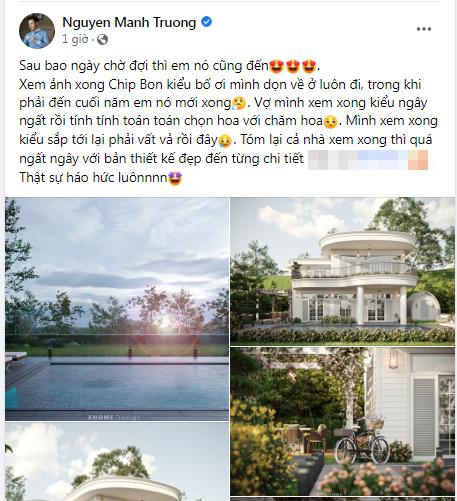This screenshot has height=501, width=457.
Task: Click the public globe privacy icon
Action: tap(102, 40)
